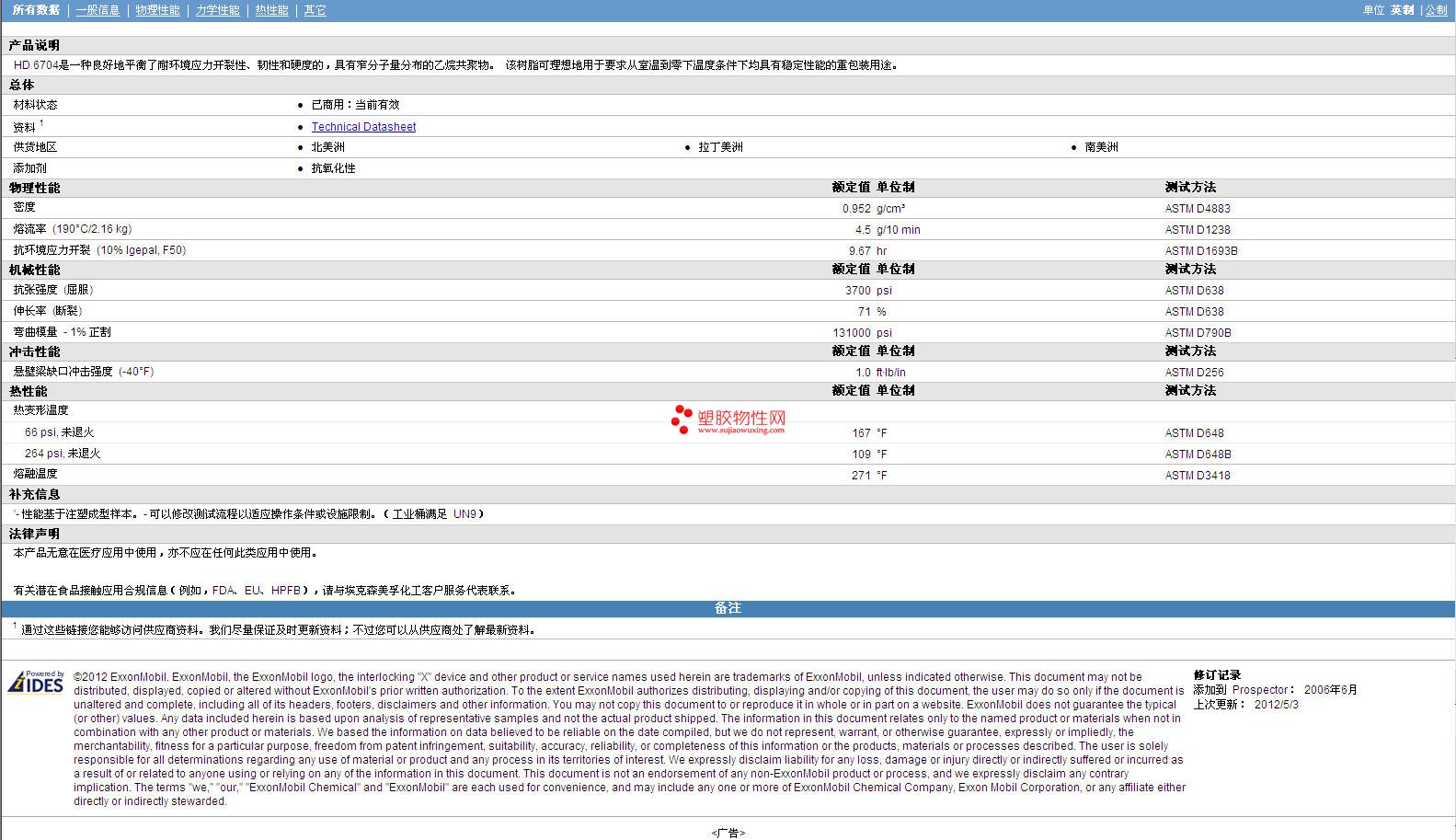Click the ASTM D790B test method

coord(1198,333)
